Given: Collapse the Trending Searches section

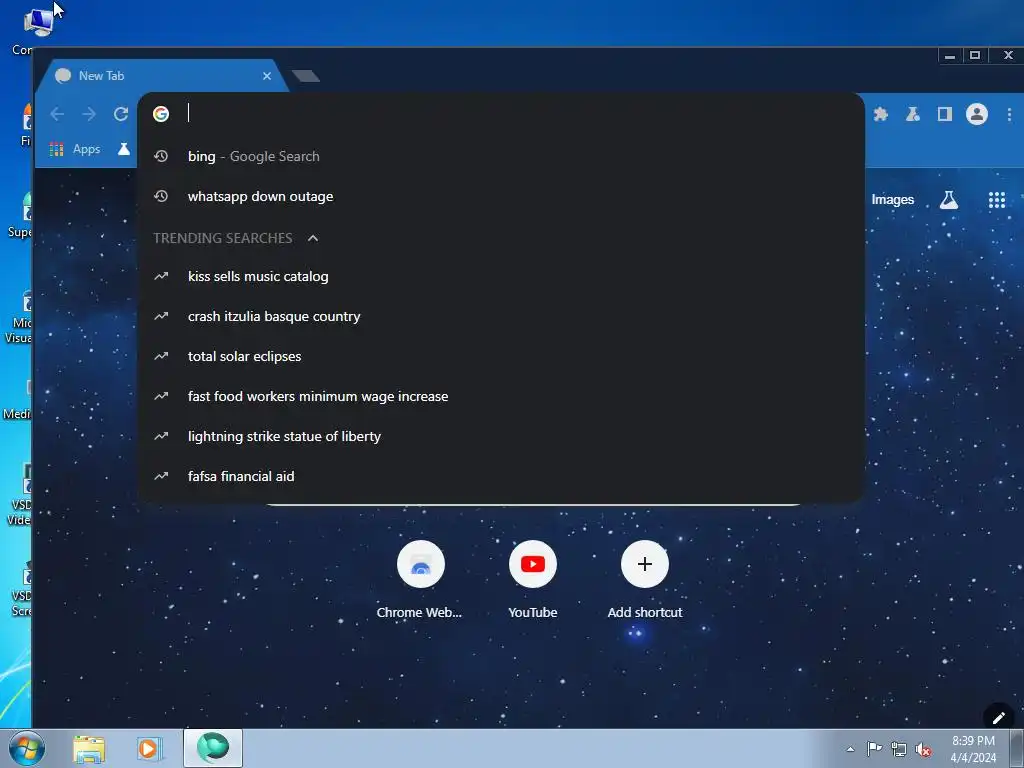Looking at the screenshot, I should click(x=313, y=238).
